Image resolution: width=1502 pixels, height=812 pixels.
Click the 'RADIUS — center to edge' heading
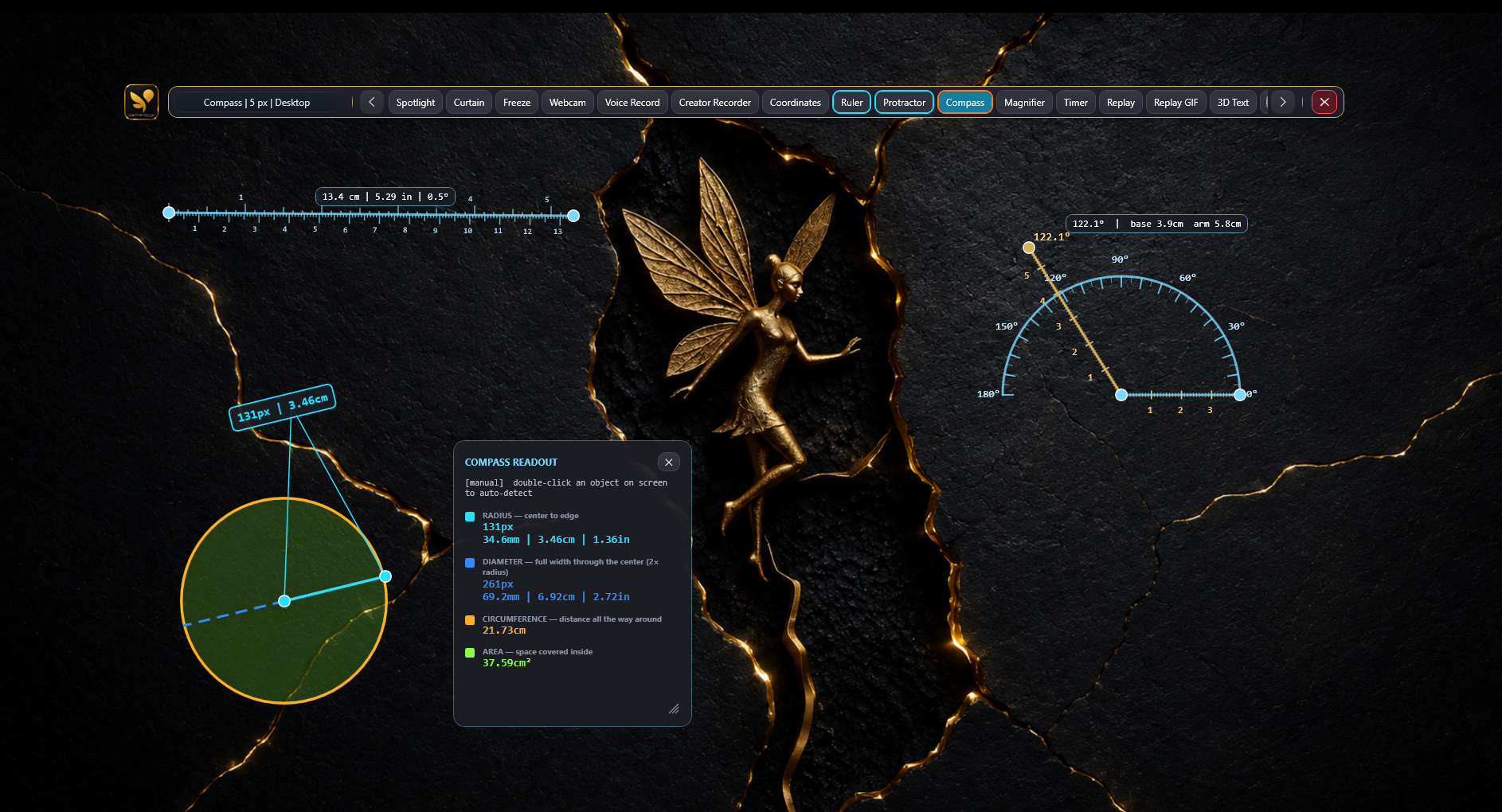[530, 516]
